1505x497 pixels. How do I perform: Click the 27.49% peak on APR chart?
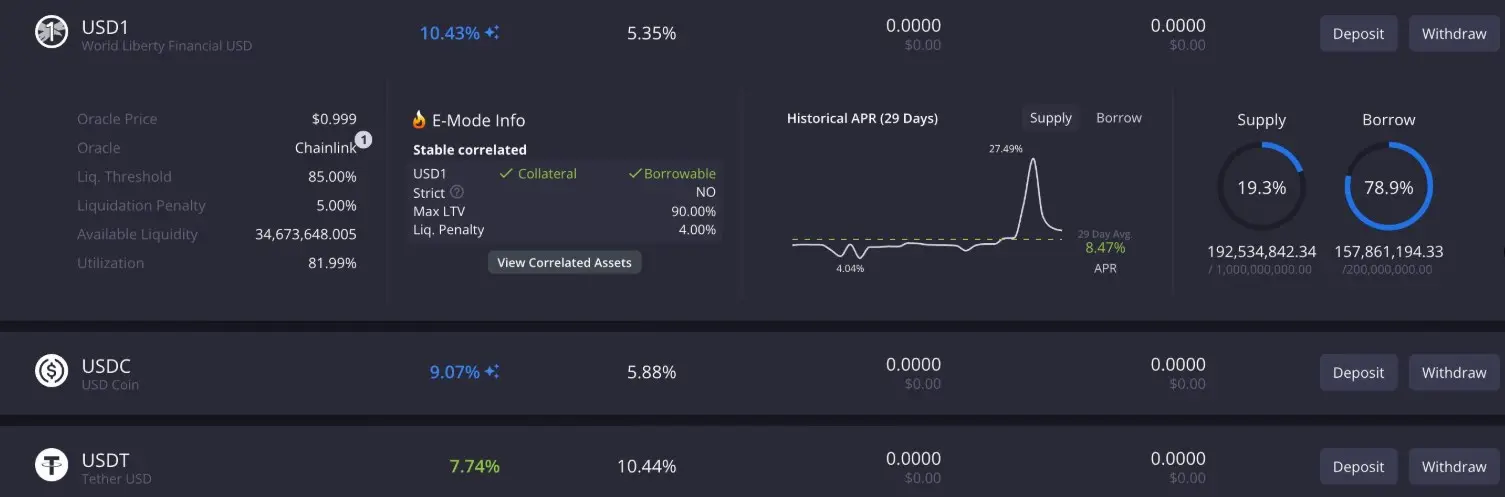pyautogui.click(x=1032, y=160)
